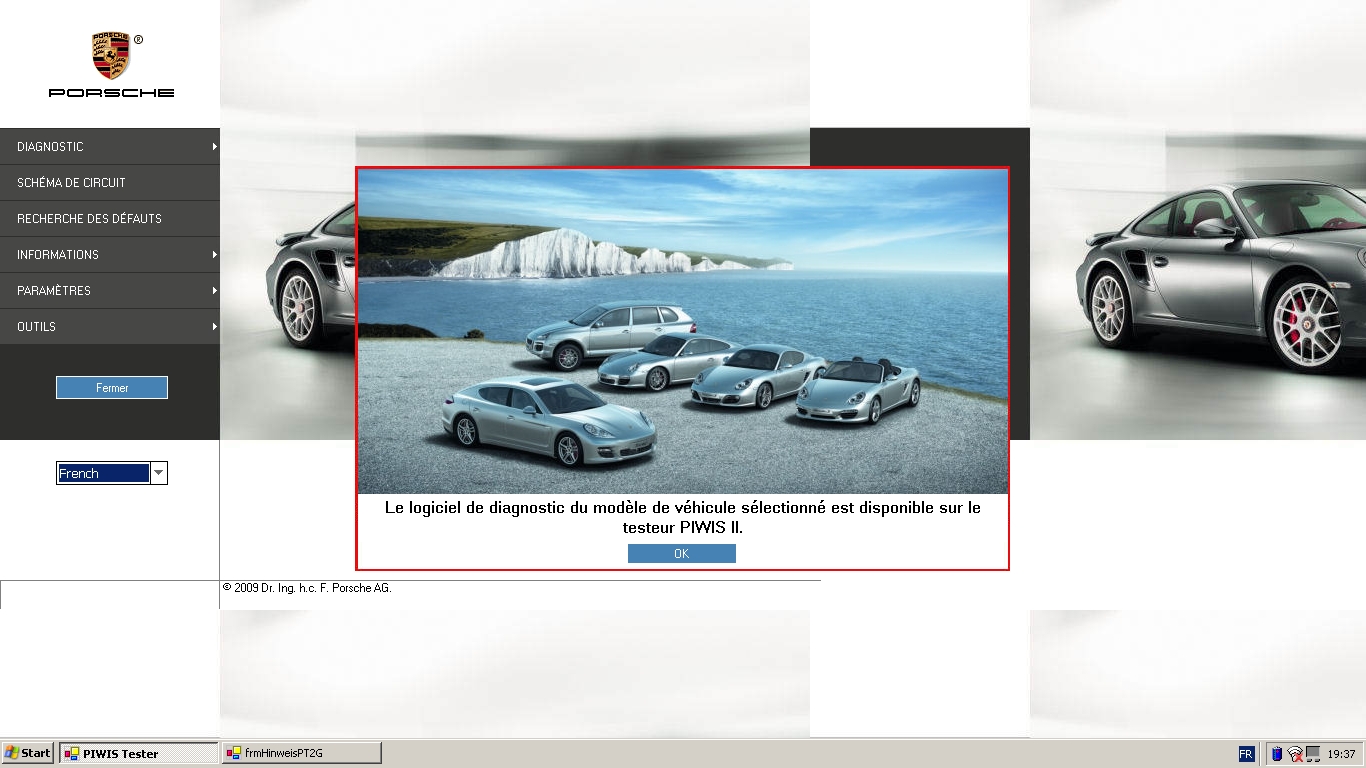Expand the DIAGNOSTIC submenu arrow
This screenshot has height=768, width=1366.
[x=214, y=146]
